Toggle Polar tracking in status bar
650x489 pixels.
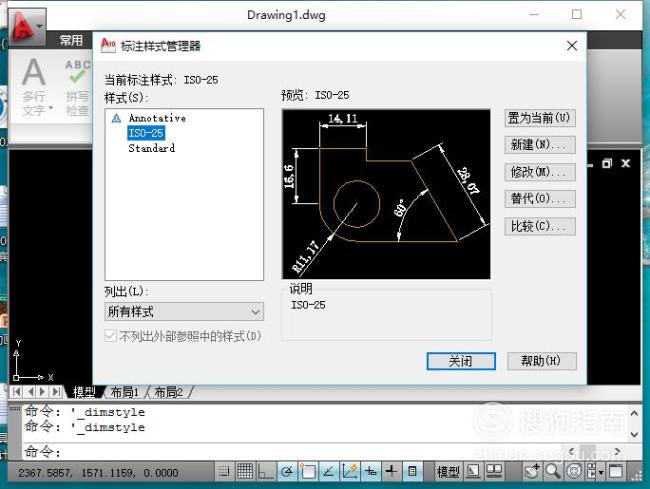[287, 471]
